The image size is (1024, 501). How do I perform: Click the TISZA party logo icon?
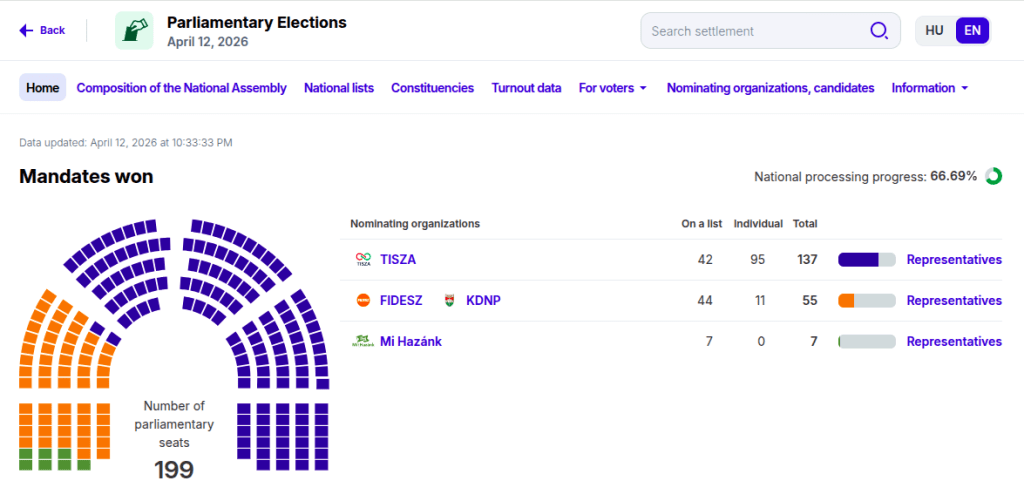(363, 260)
